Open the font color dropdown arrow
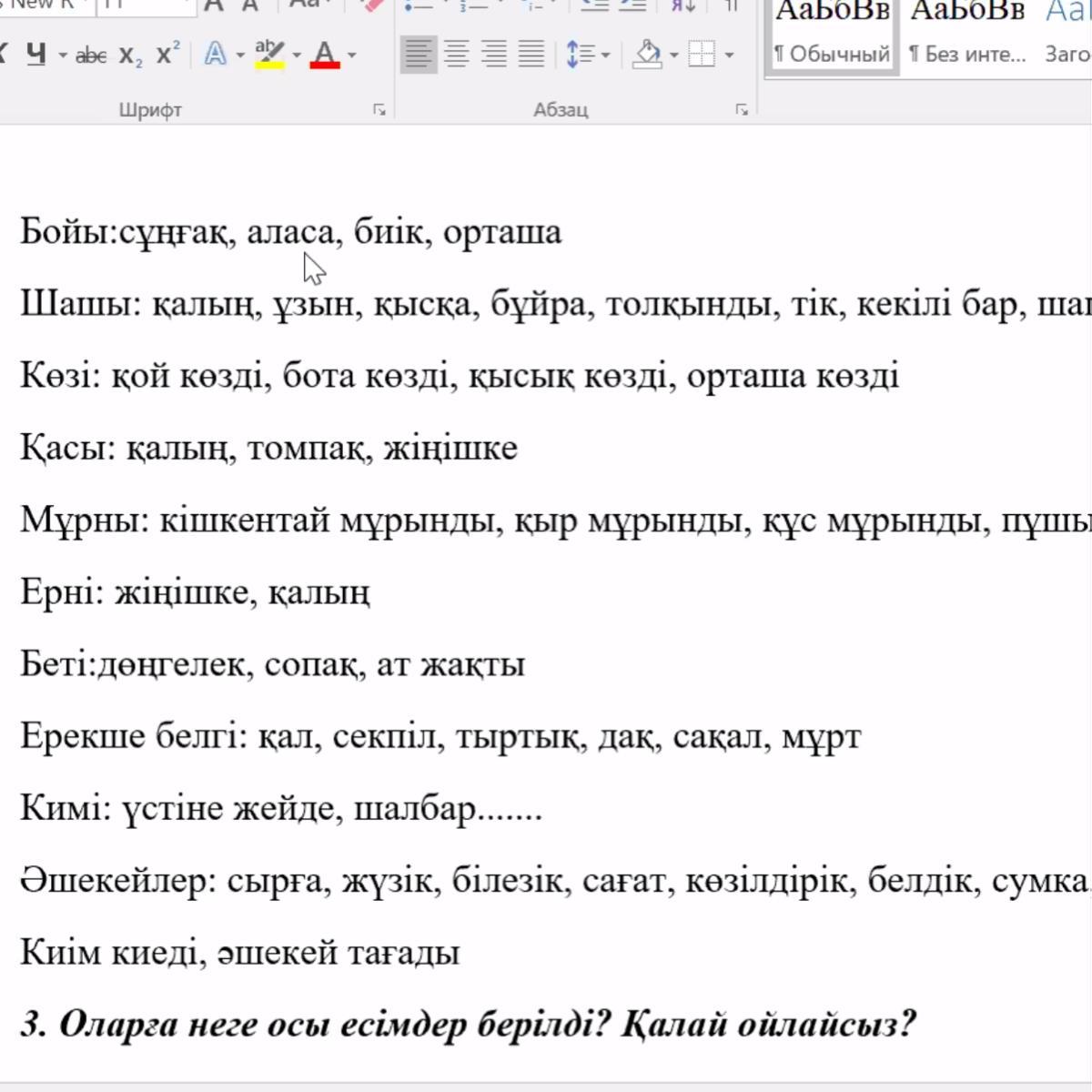The width and height of the screenshot is (1092, 1092). coord(352,56)
